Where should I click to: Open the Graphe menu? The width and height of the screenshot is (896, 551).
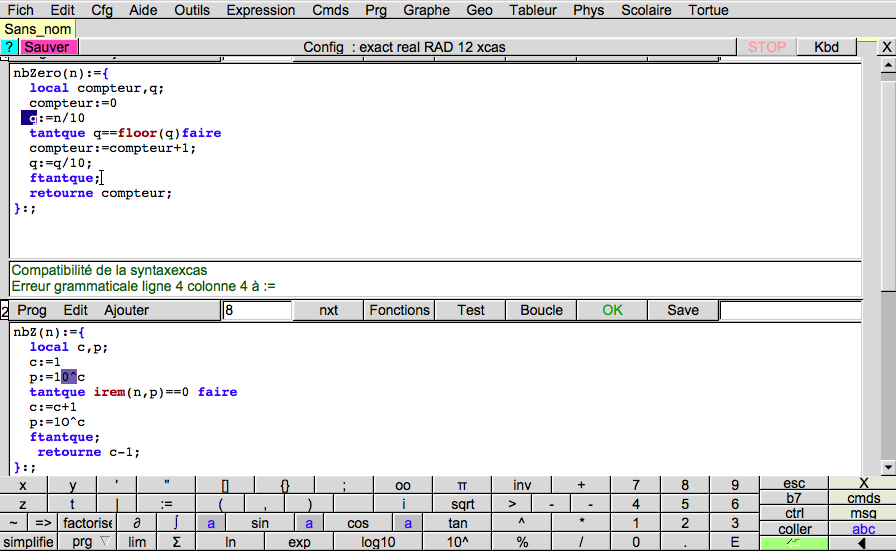pyautogui.click(x=426, y=10)
